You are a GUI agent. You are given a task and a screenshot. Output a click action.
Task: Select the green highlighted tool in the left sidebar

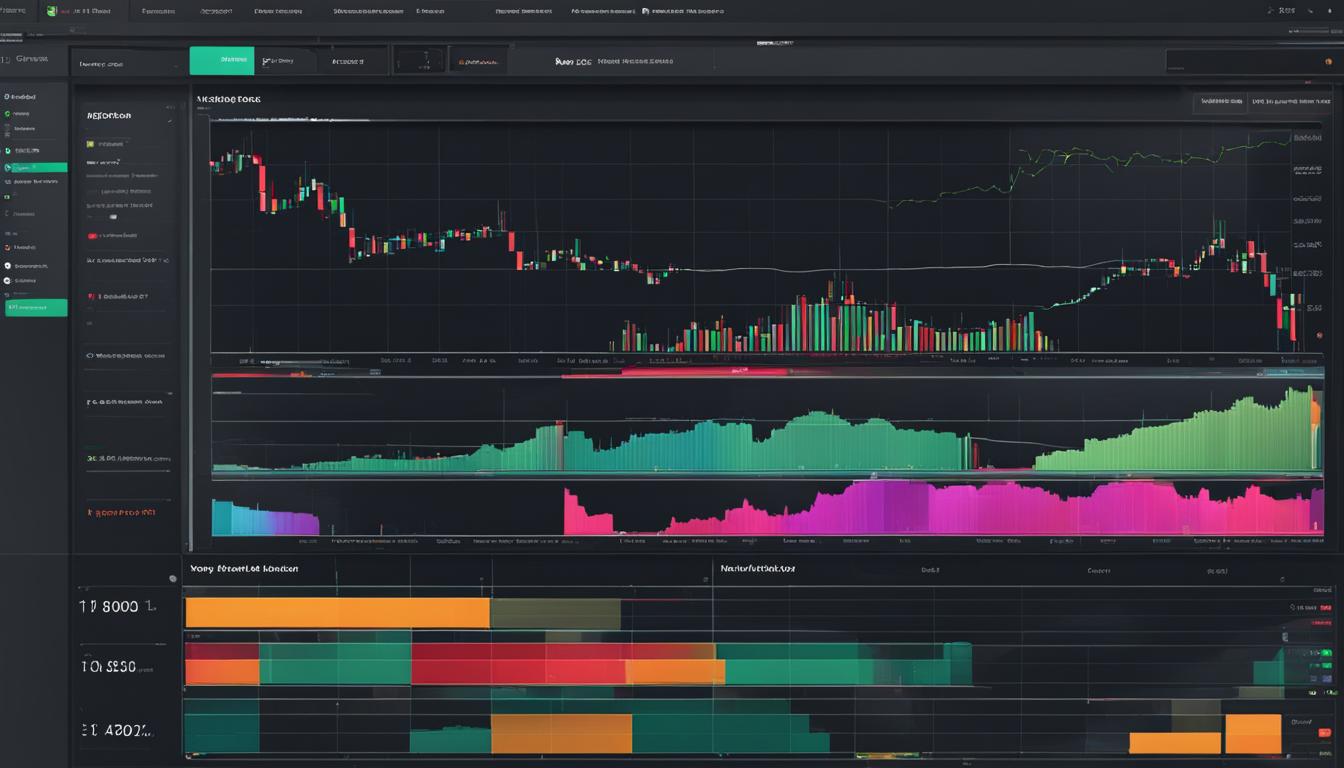point(35,167)
